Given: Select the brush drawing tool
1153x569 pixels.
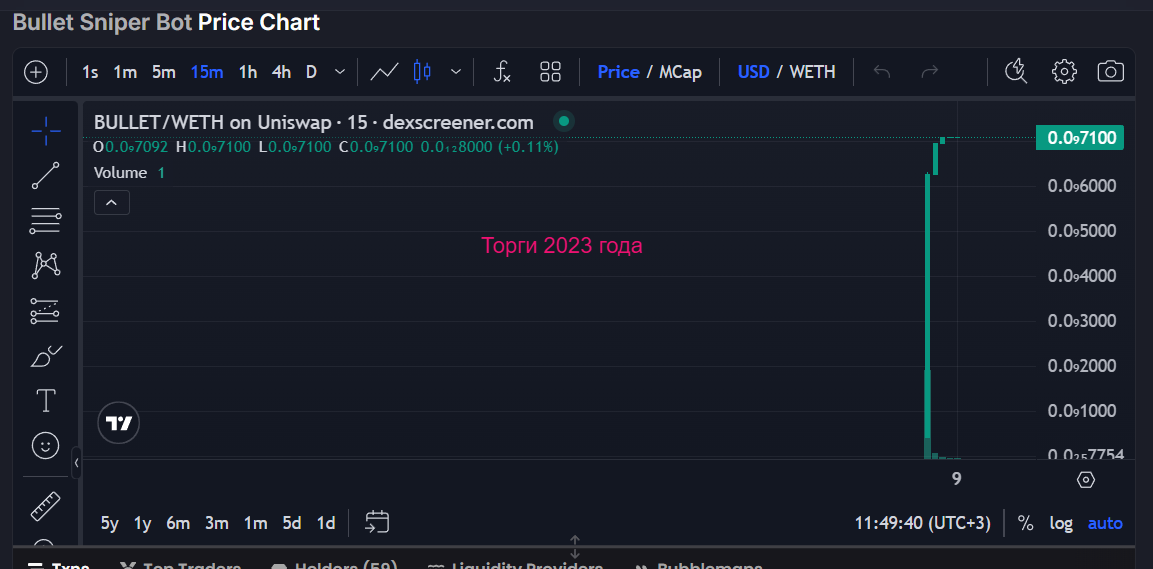Looking at the screenshot, I should 45,356.
